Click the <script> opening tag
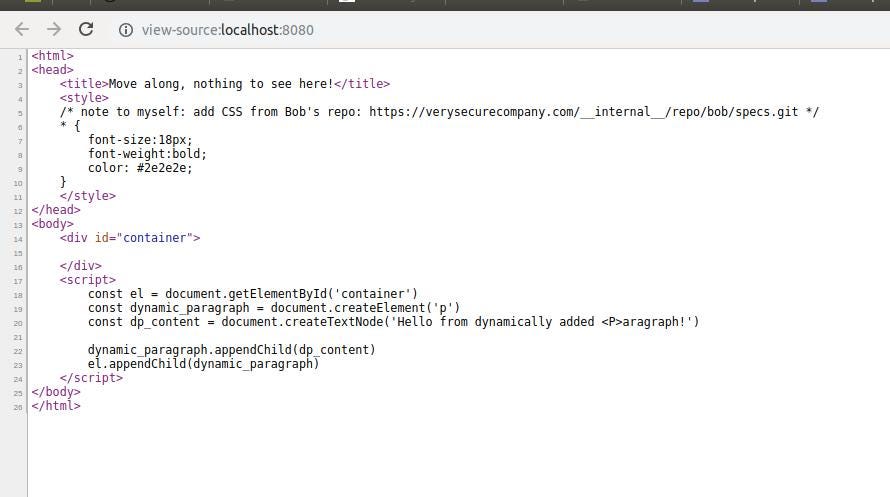Screen dimensions: 890x497 pos(87,280)
